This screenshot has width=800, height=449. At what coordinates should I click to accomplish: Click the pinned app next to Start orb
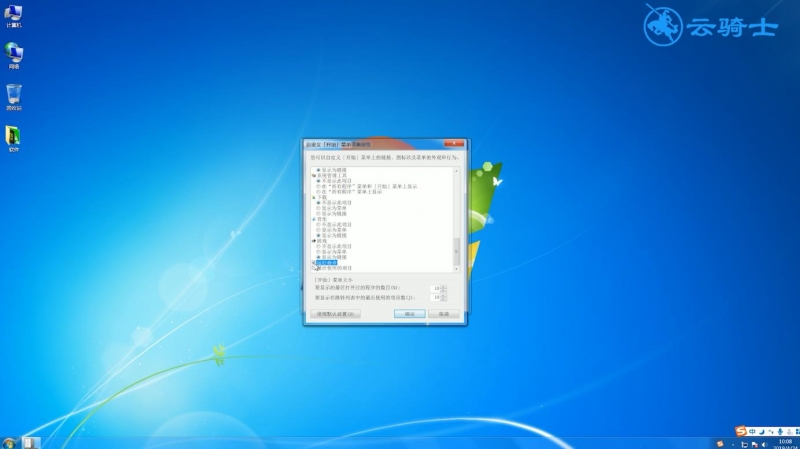[x=30, y=443]
